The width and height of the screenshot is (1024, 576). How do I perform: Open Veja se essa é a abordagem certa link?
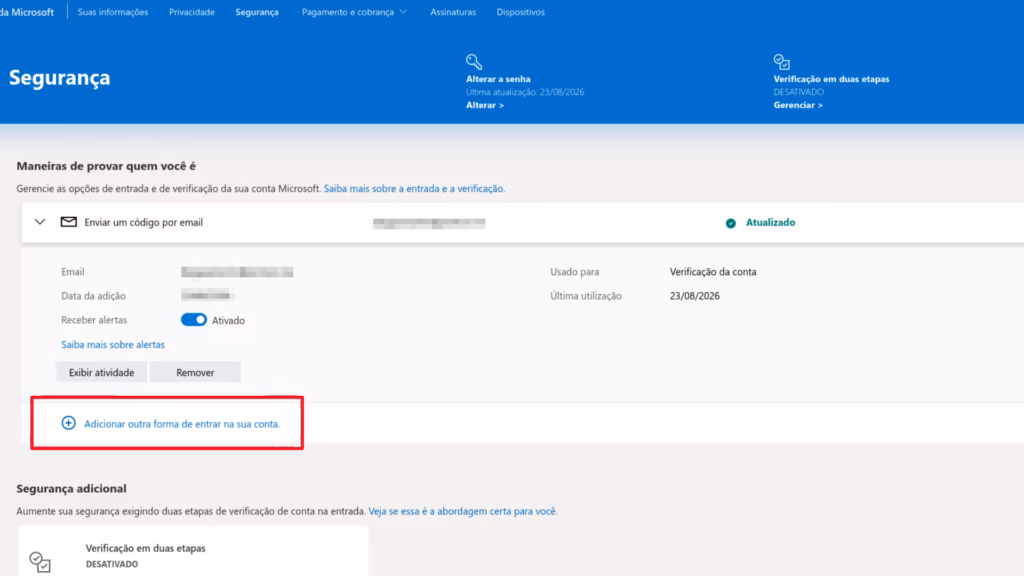coord(463,511)
